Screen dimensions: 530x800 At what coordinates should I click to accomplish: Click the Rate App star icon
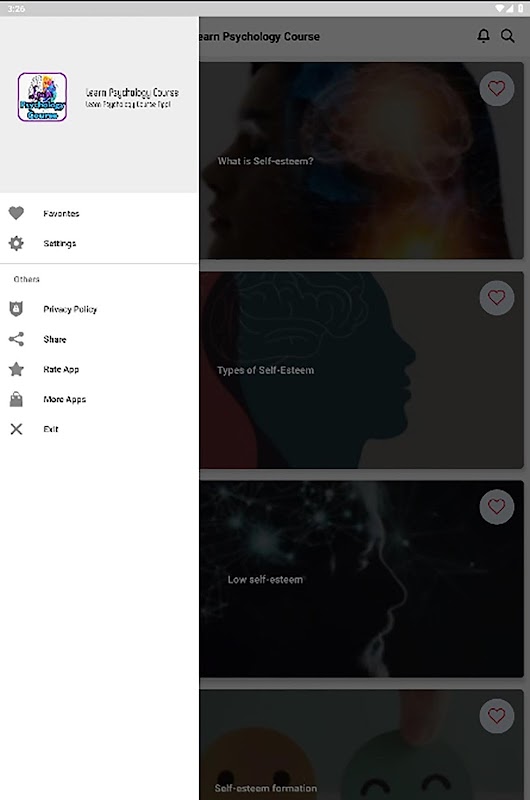tap(16, 369)
